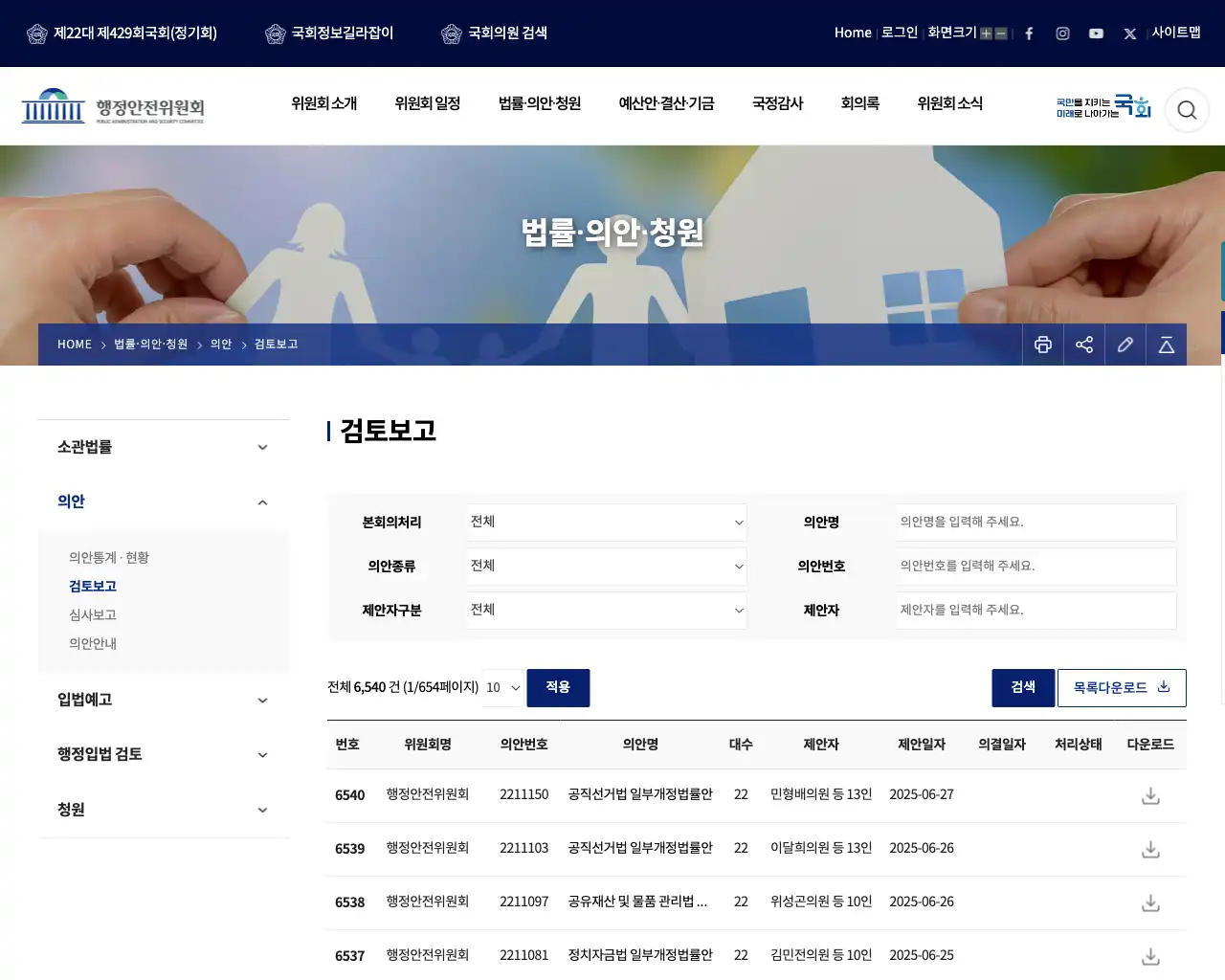Open 예산안·결산·기금 menu
This screenshot has height=980, width=1225.
(x=667, y=103)
